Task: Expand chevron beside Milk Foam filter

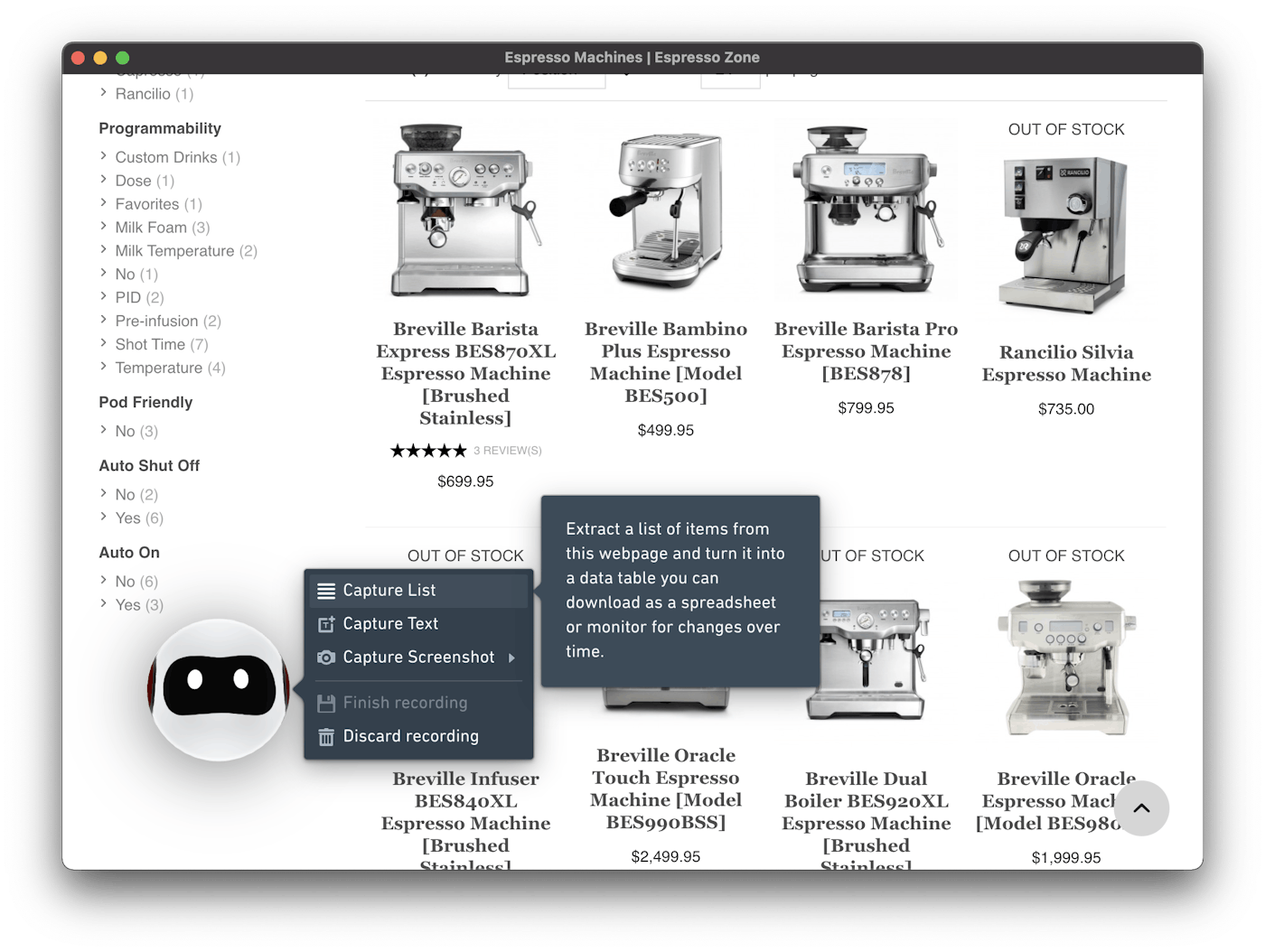Action: (104, 227)
